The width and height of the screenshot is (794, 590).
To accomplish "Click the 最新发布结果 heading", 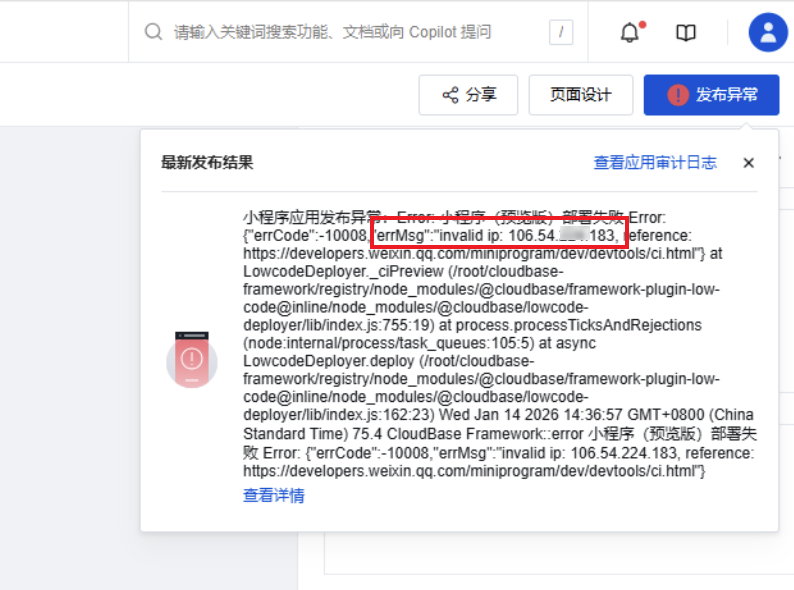I will [x=207, y=163].
